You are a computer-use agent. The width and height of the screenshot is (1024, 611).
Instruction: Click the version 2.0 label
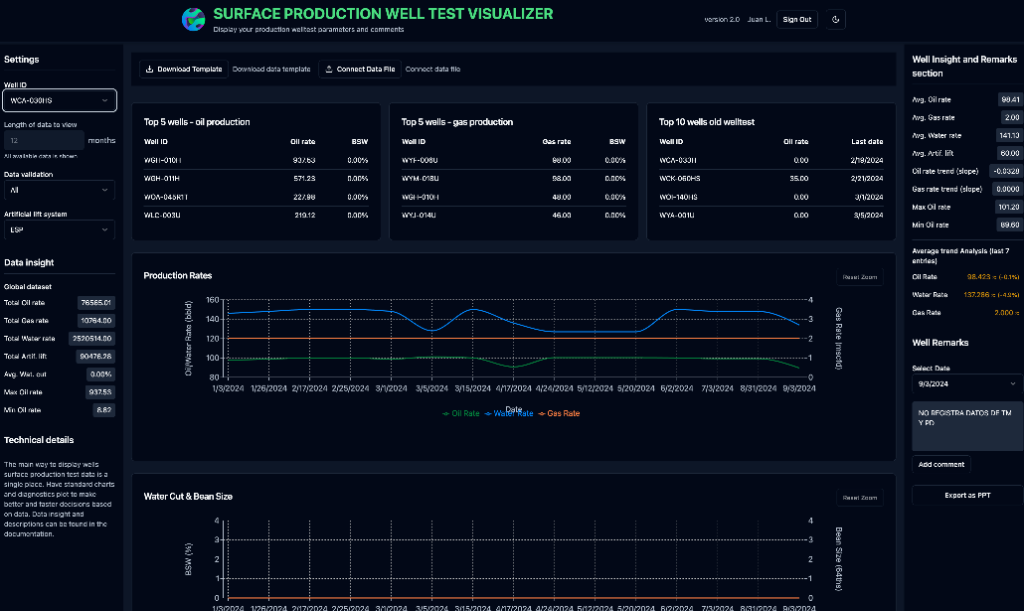point(722,20)
